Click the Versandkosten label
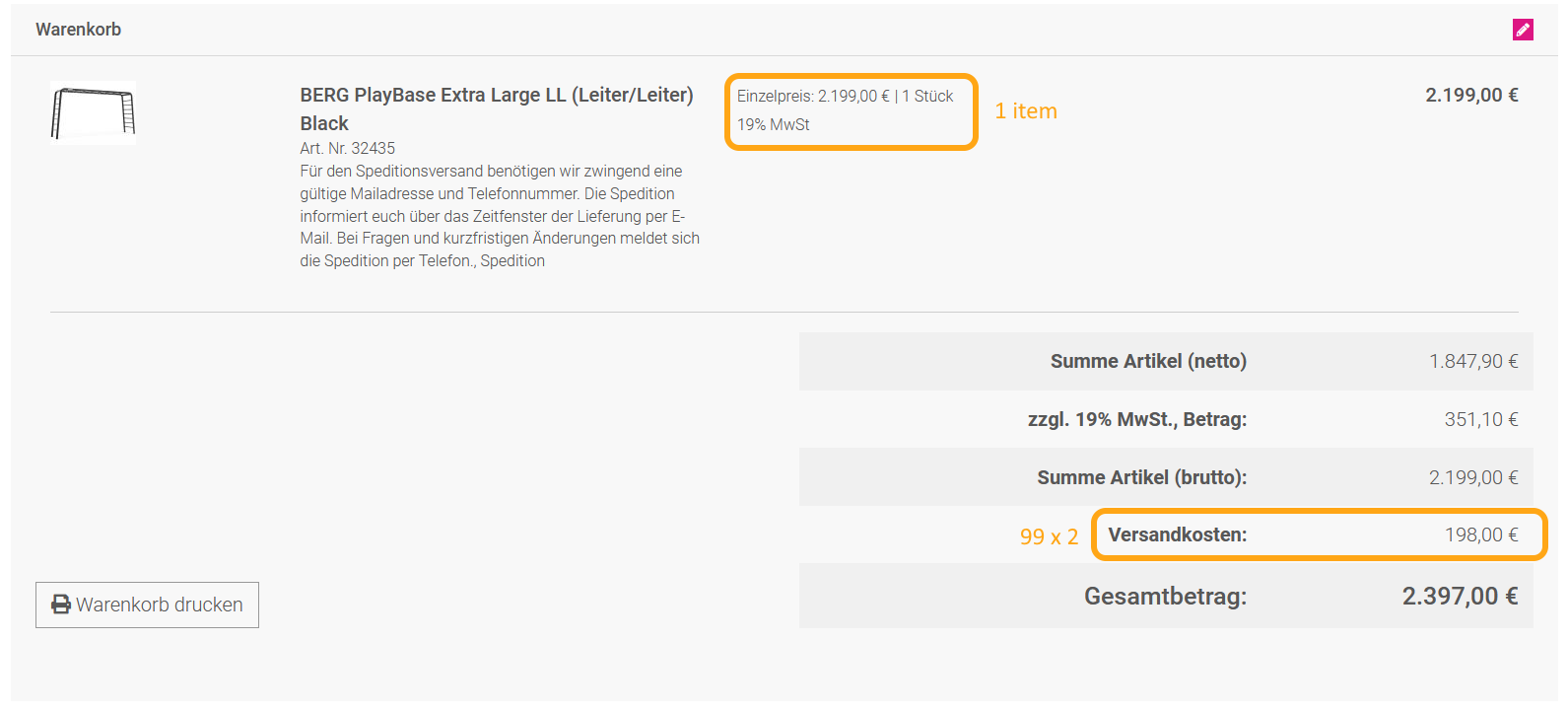The width and height of the screenshot is (1568, 712). tap(1177, 534)
